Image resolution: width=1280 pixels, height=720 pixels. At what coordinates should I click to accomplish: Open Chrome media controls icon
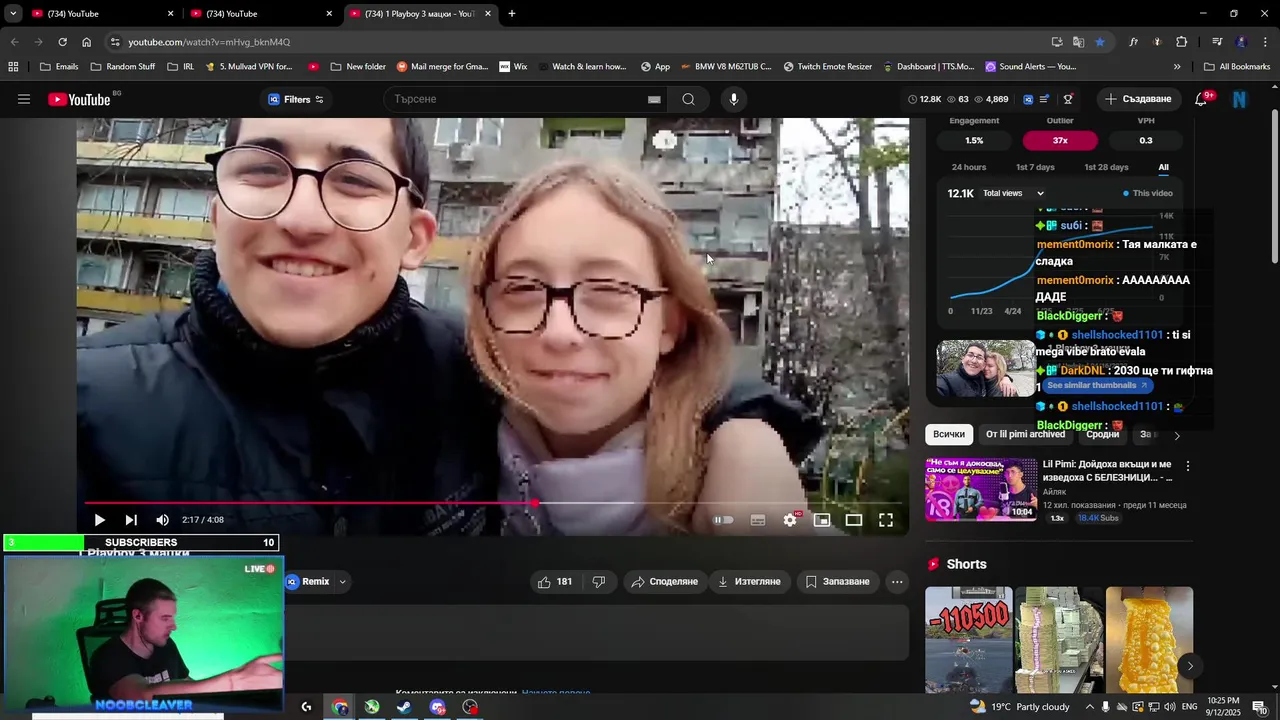tap(1217, 42)
